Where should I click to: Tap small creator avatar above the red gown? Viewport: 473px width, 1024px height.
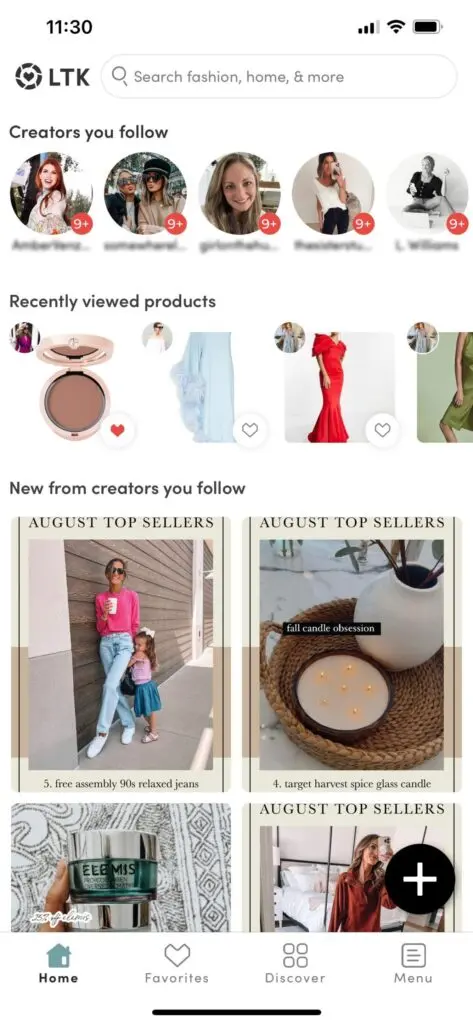[289, 337]
